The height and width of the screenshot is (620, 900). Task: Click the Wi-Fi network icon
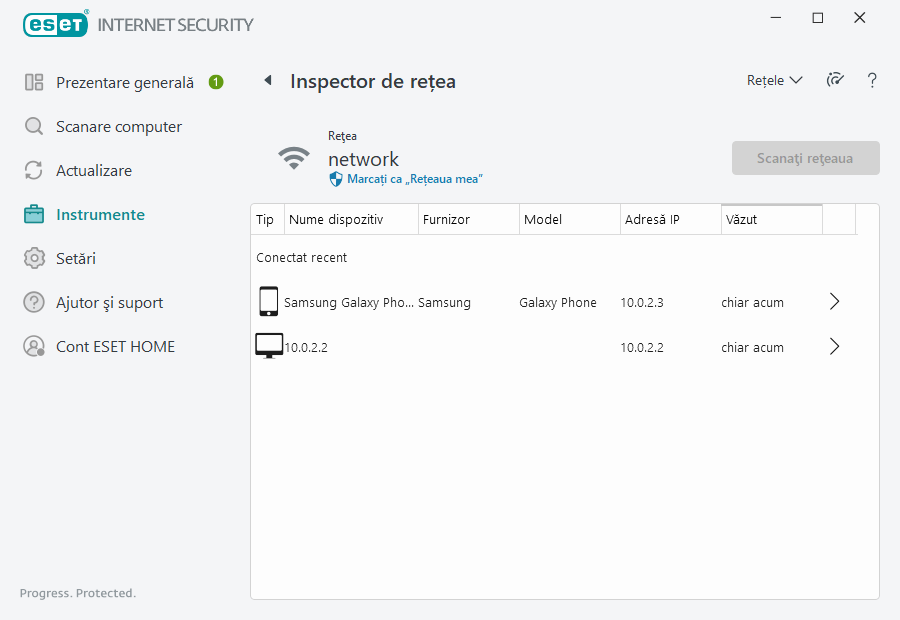click(x=294, y=158)
